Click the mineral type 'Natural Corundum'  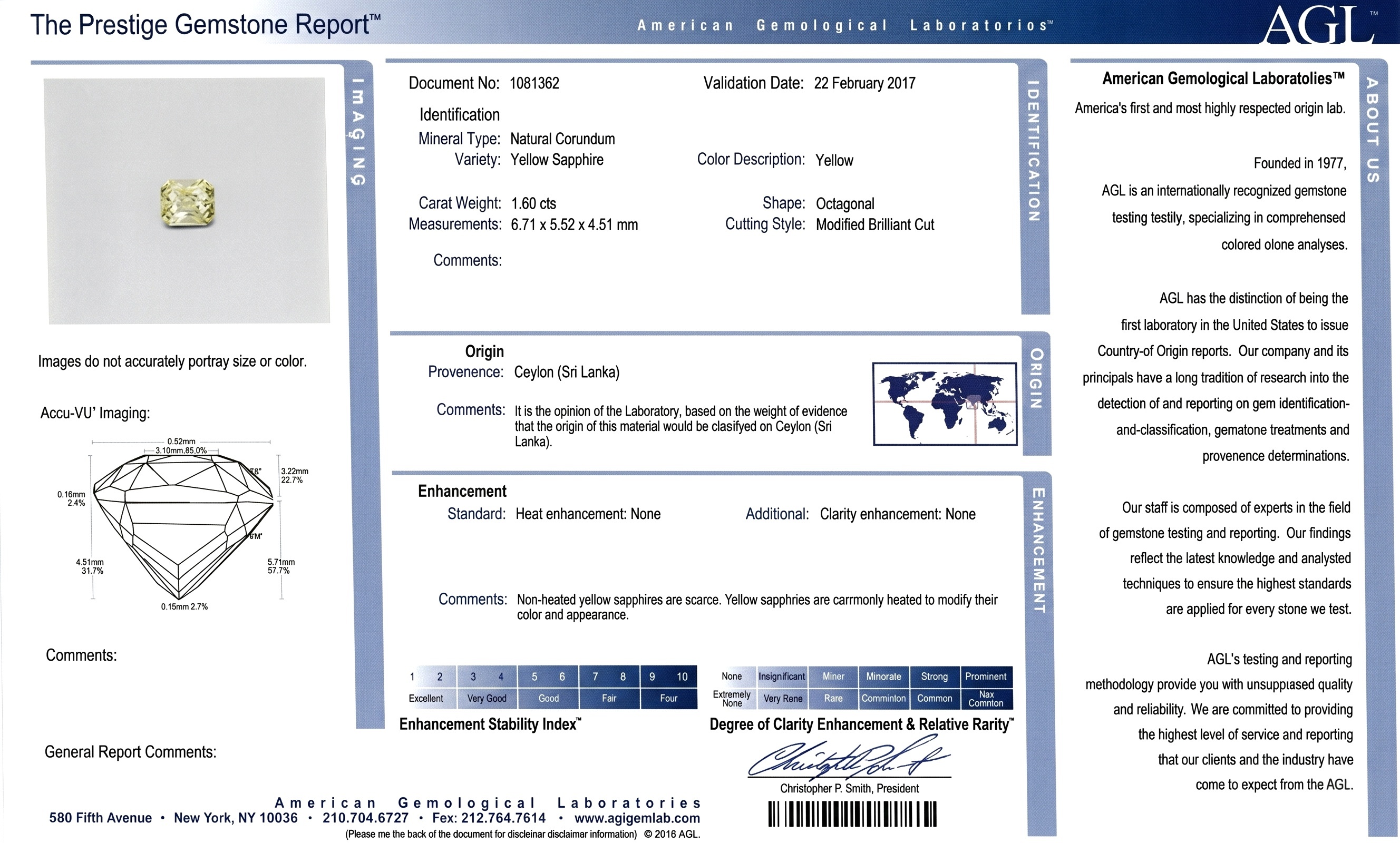tap(562, 139)
